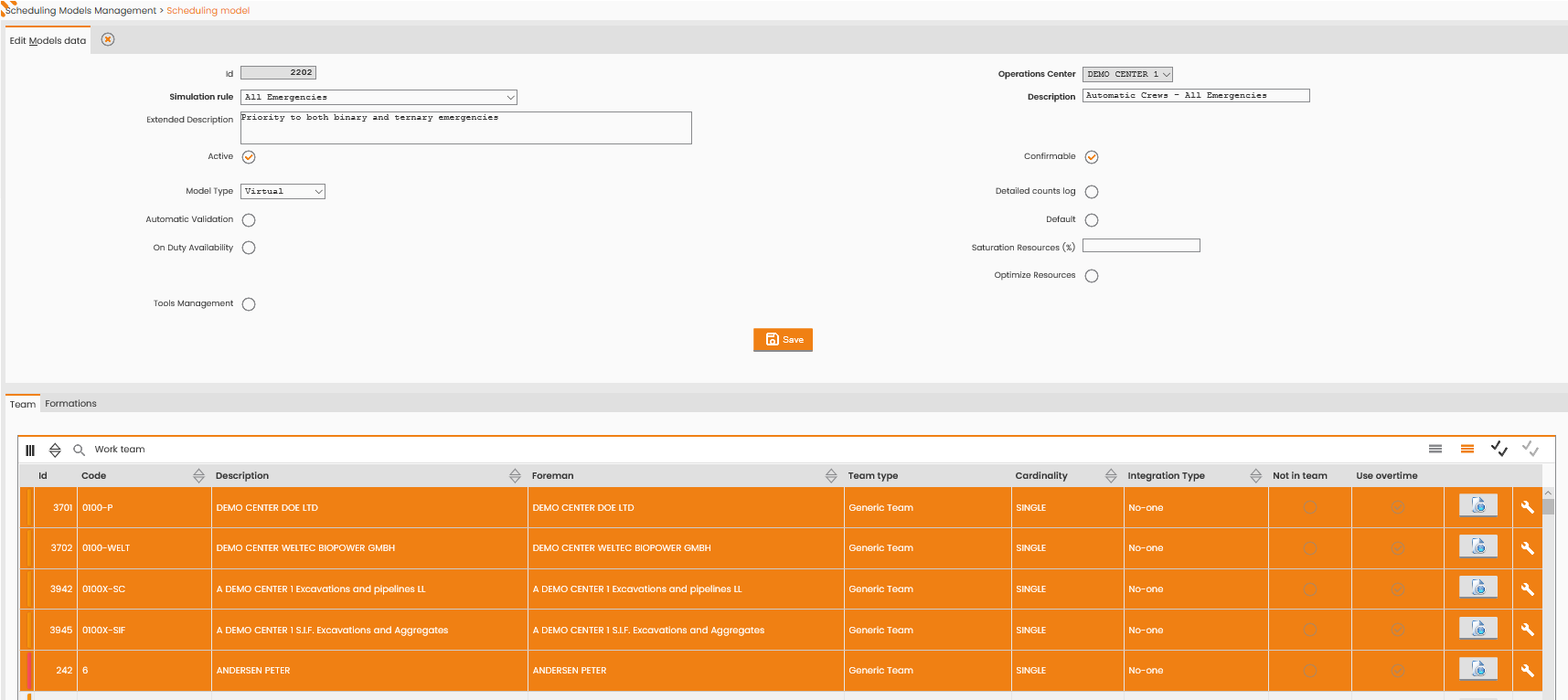Click the black double-checkmark select all icon
Viewport: 1568px width, 700px height.
tap(1499, 449)
